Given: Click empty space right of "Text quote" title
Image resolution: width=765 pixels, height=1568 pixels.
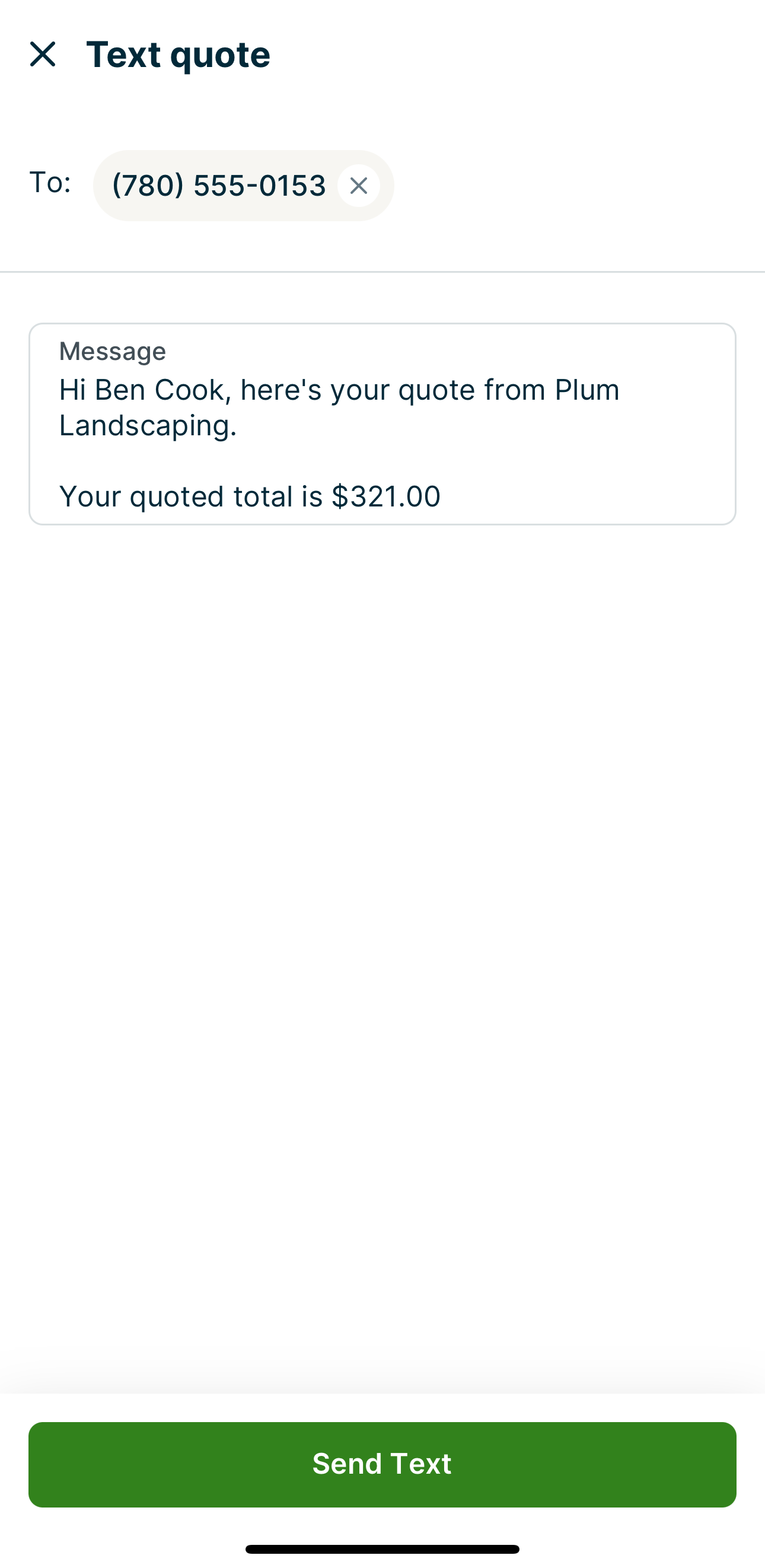Looking at the screenshot, I should pos(517,54).
